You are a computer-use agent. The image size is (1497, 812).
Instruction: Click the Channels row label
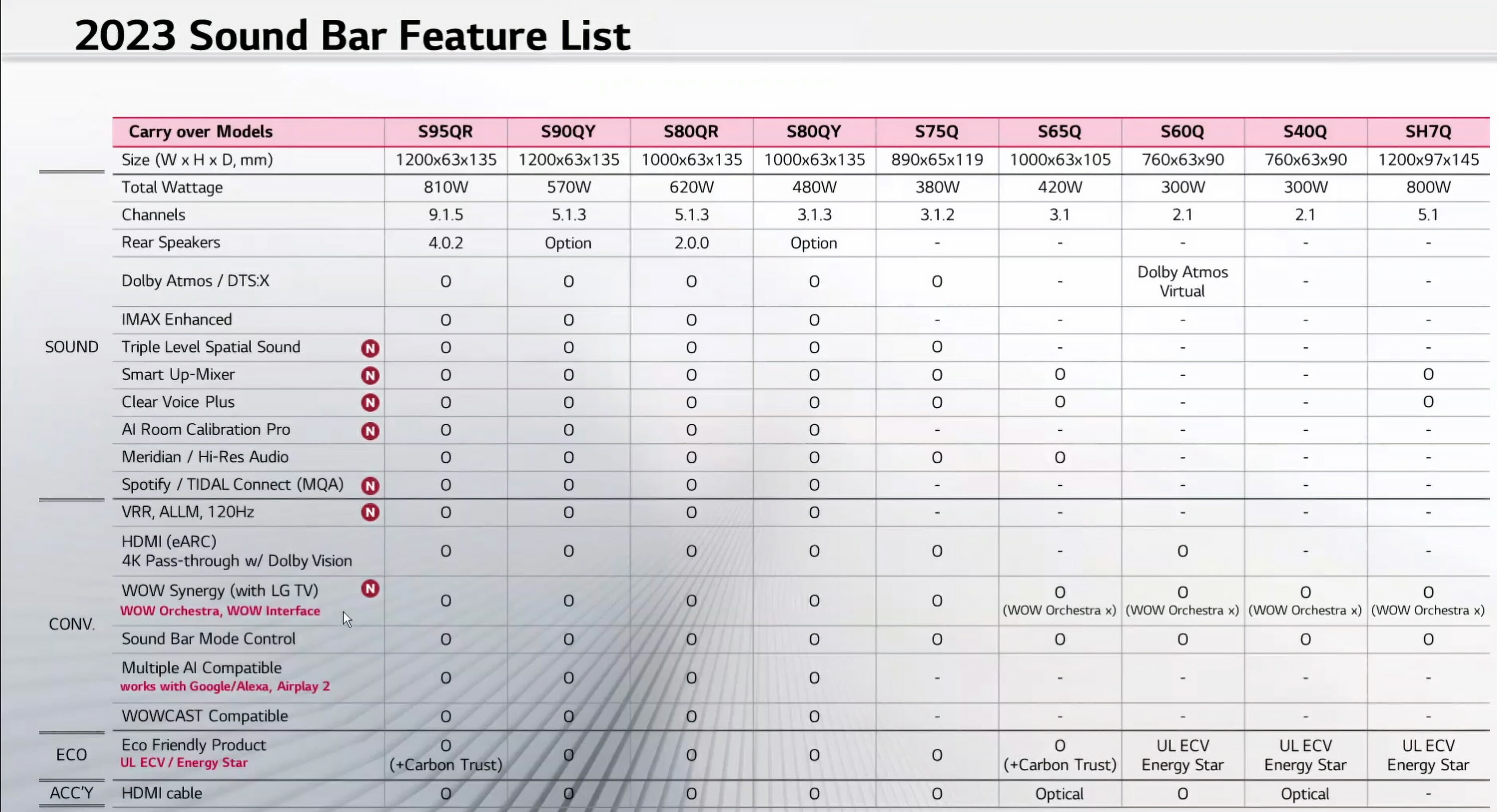point(153,215)
